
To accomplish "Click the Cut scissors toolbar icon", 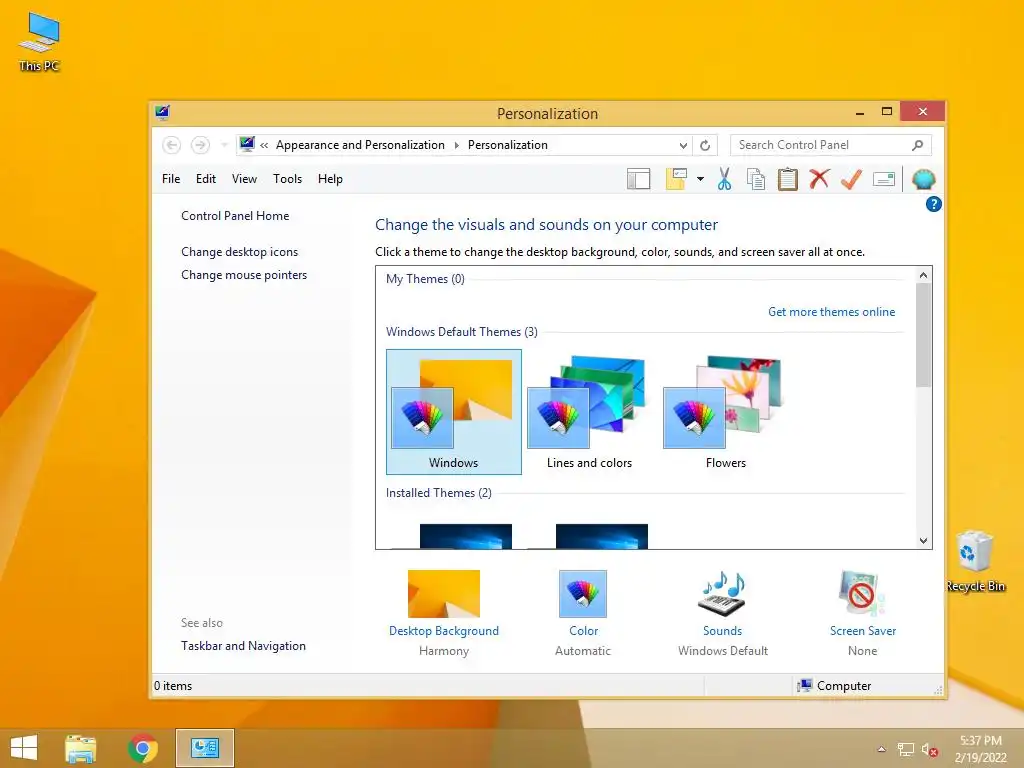I will click(x=724, y=179).
